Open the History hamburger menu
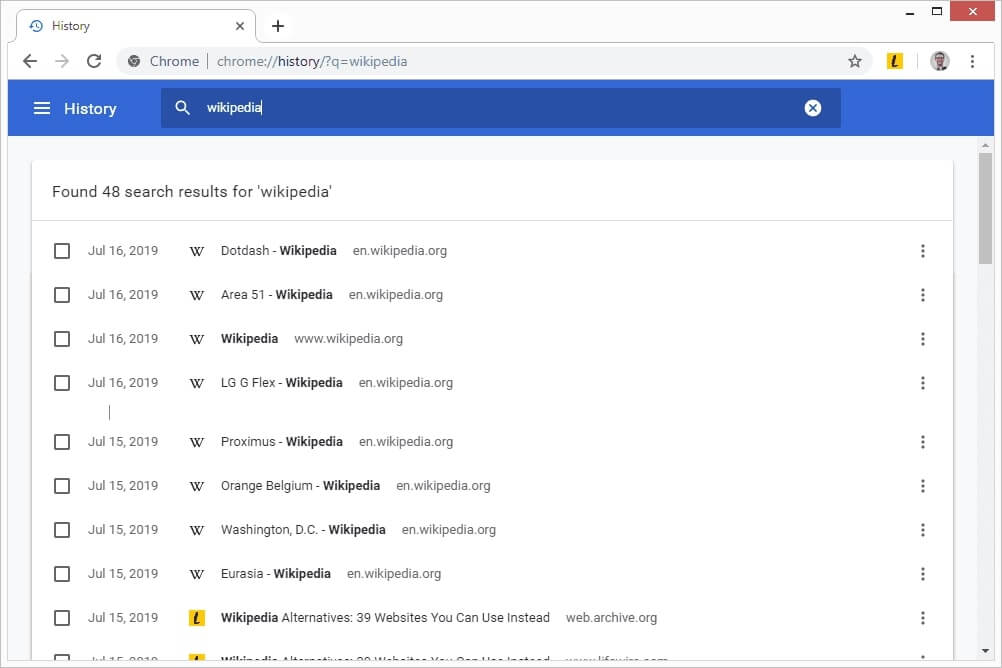1002x668 pixels. (x=42, y=108)
